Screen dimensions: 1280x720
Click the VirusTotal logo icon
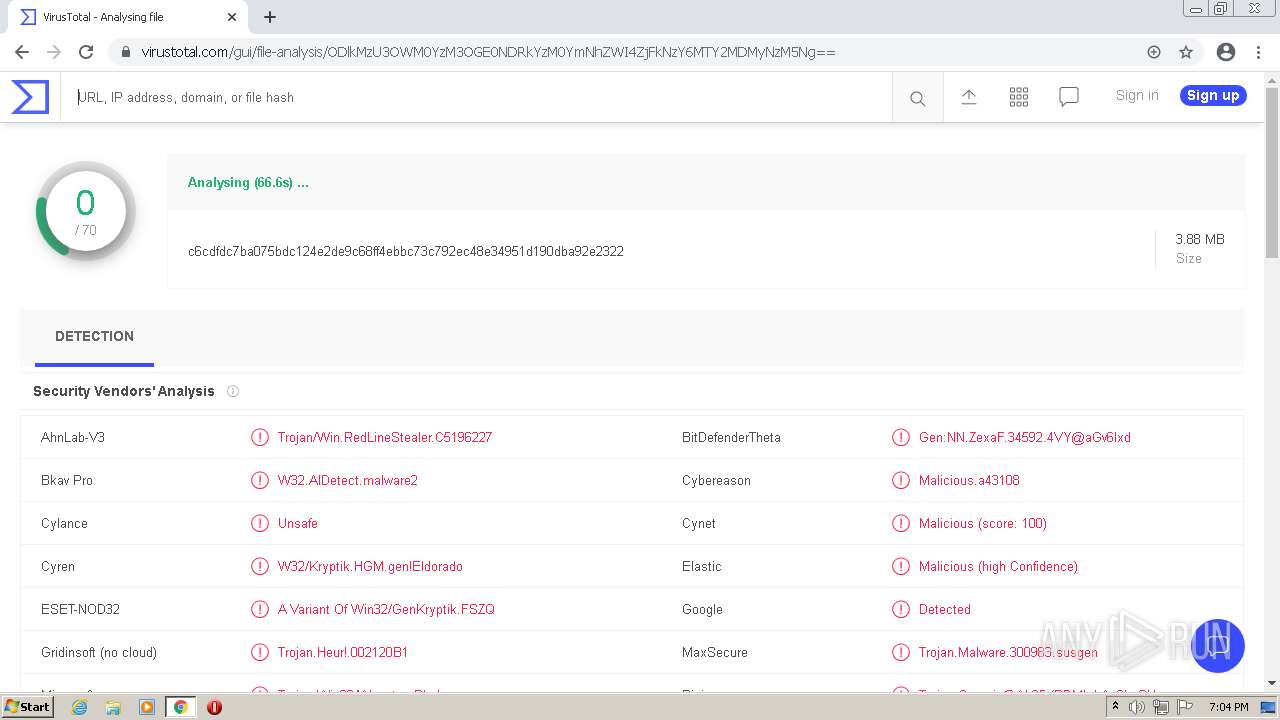[x=30, y=97]
